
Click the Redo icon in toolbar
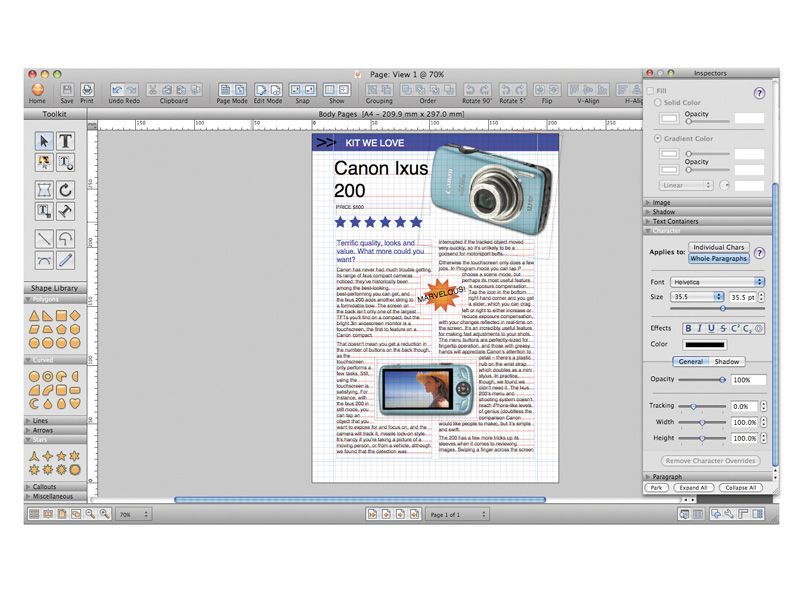132,90
